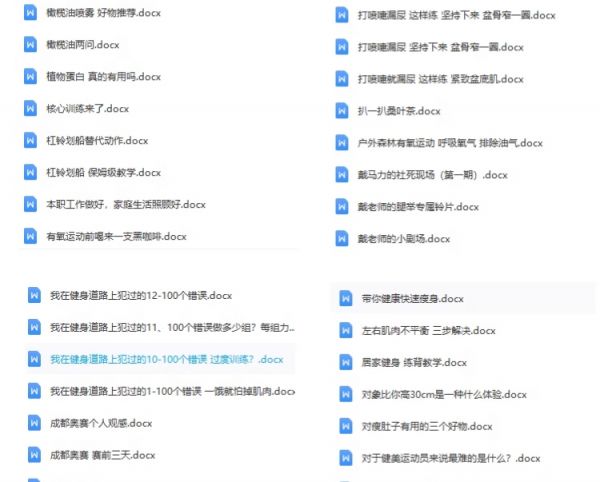Click the icon of 打喷嚏漏尿 这样练 坚持下来 盆骨窄一圈
Viewport: 600px width, 482px height.
click(x=342, y=15)
